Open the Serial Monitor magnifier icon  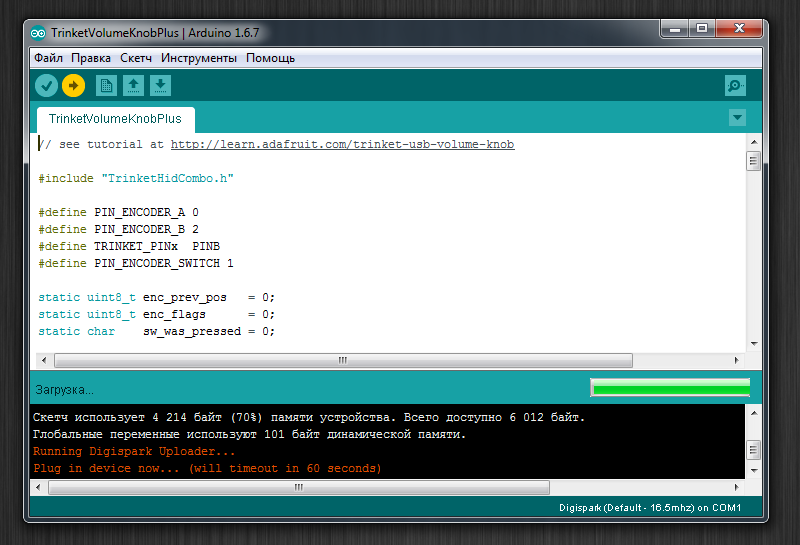pos(735,86)
